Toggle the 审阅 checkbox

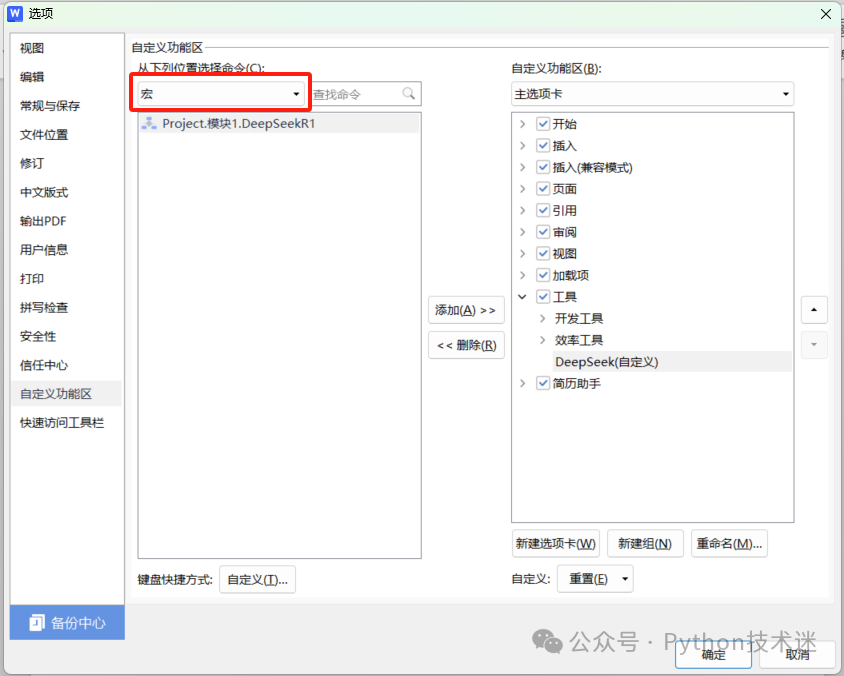pos(543,231)
